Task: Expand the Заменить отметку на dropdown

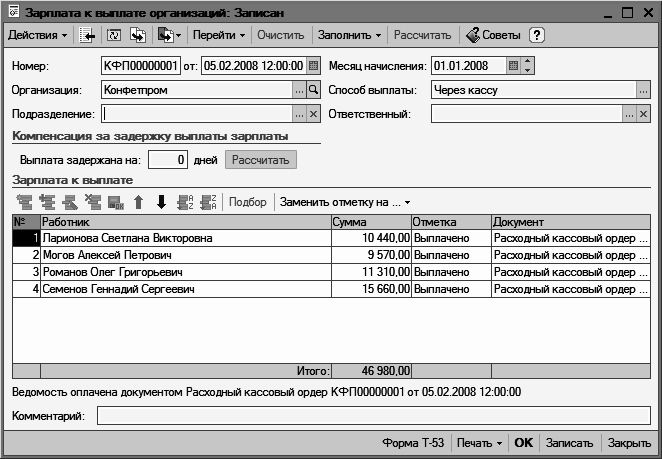Action: (345, 202)
